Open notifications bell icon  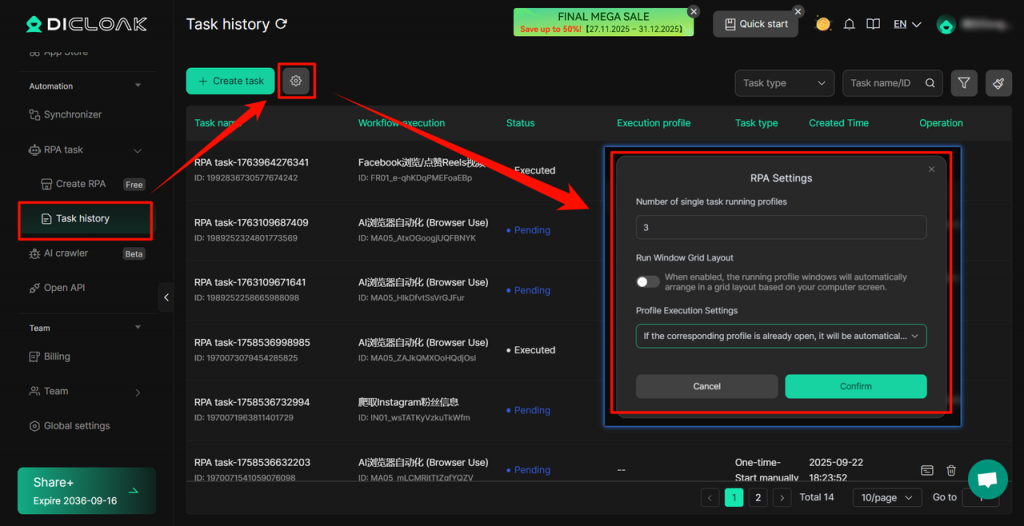849,24
